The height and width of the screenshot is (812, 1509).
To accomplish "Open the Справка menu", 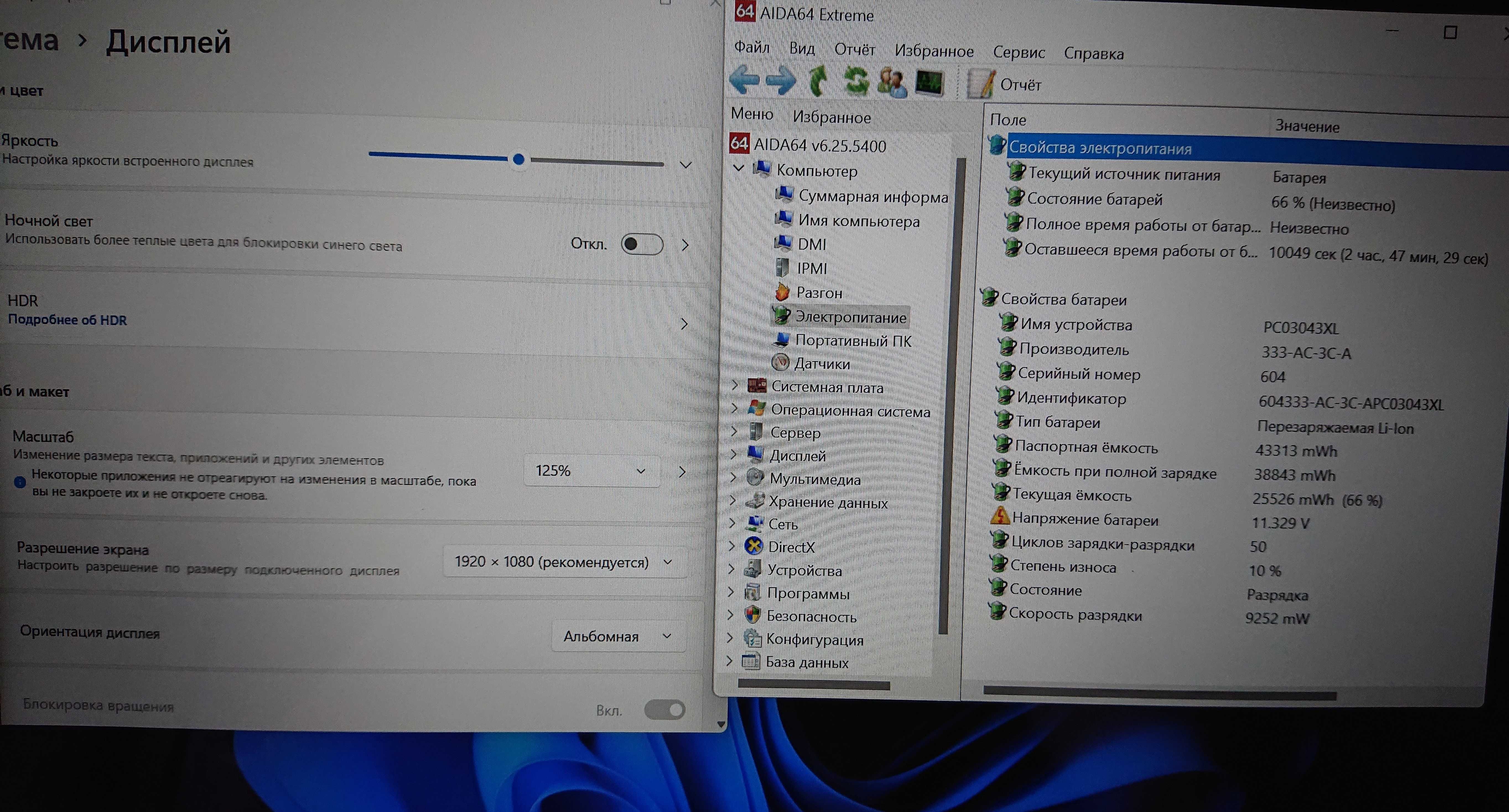I will click(x=1094, y=53).
